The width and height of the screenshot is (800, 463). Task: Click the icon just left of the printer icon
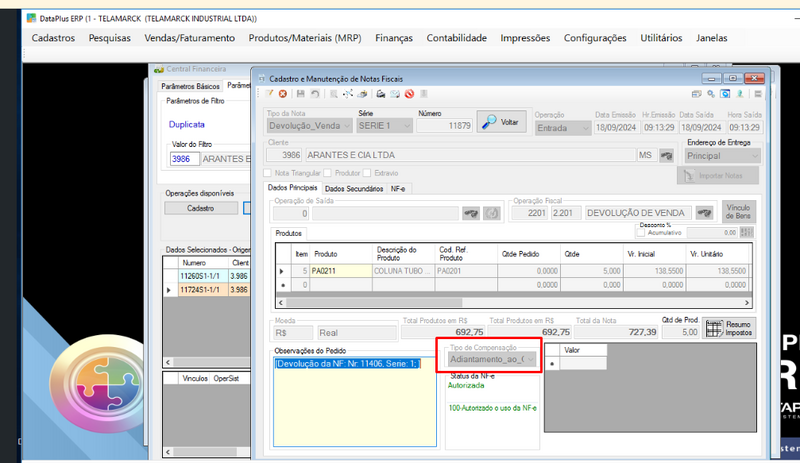coord(362,94)
